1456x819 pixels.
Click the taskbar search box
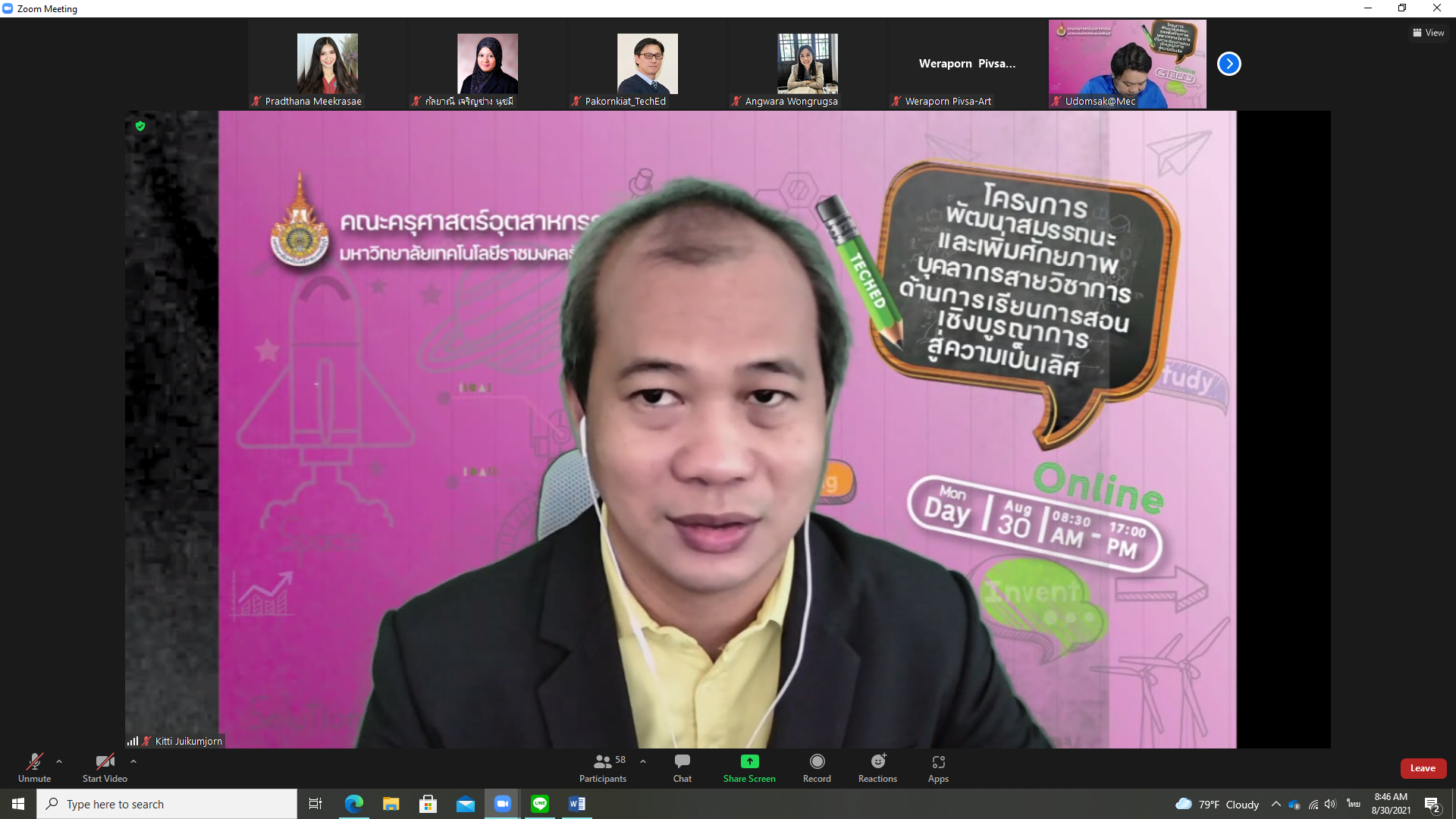click(x=167, y=804)
